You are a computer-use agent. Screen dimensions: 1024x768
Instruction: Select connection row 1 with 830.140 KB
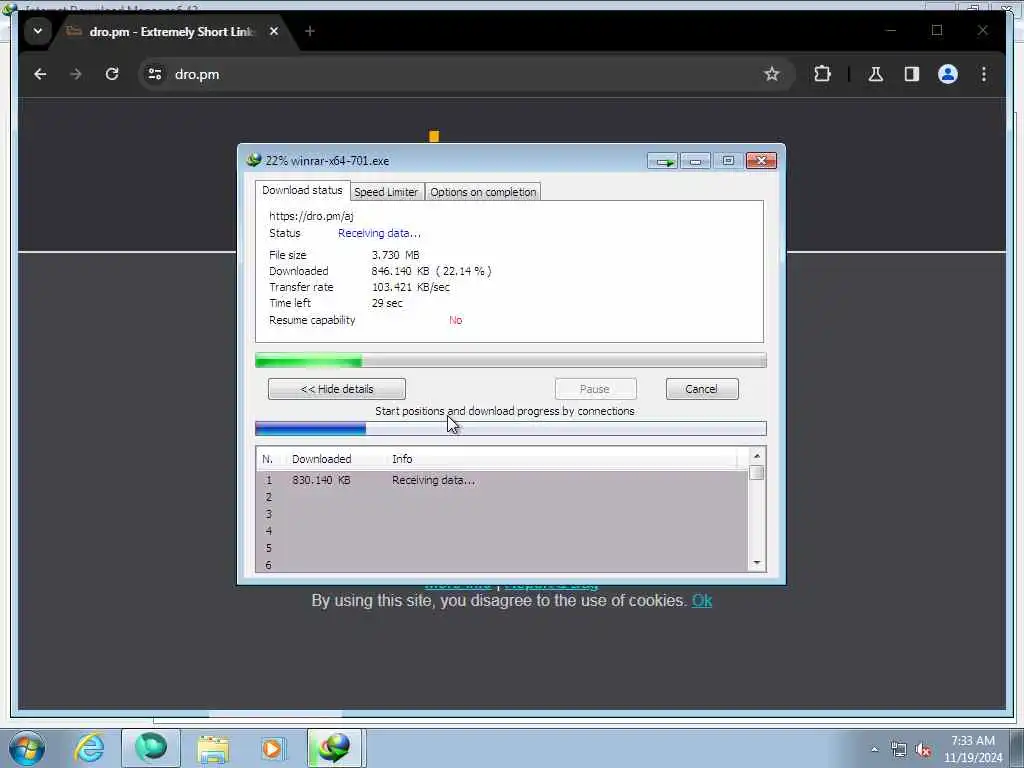click(502, 480)
